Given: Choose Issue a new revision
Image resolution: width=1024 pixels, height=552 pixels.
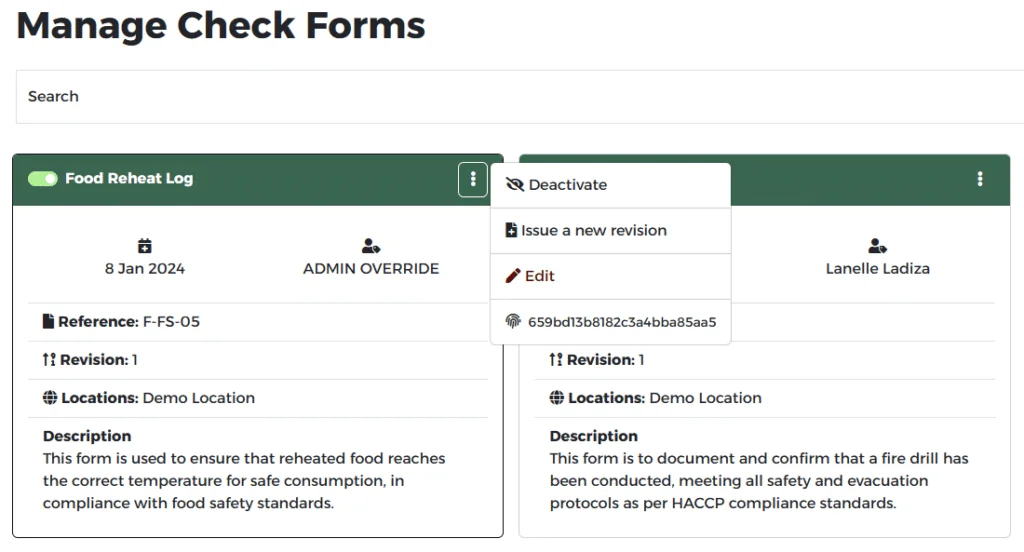Looking at the screenshot, I should [593, 231].
